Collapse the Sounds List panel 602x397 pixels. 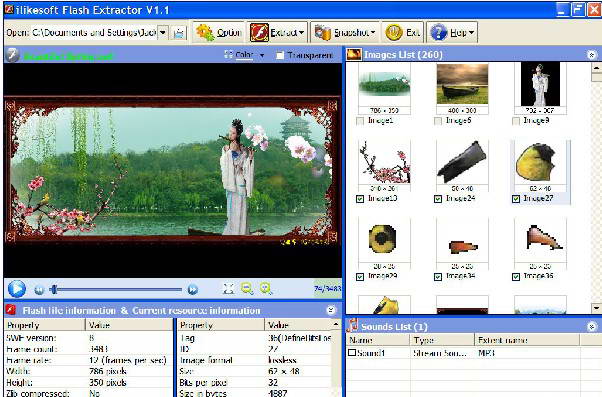coord(592,326)
